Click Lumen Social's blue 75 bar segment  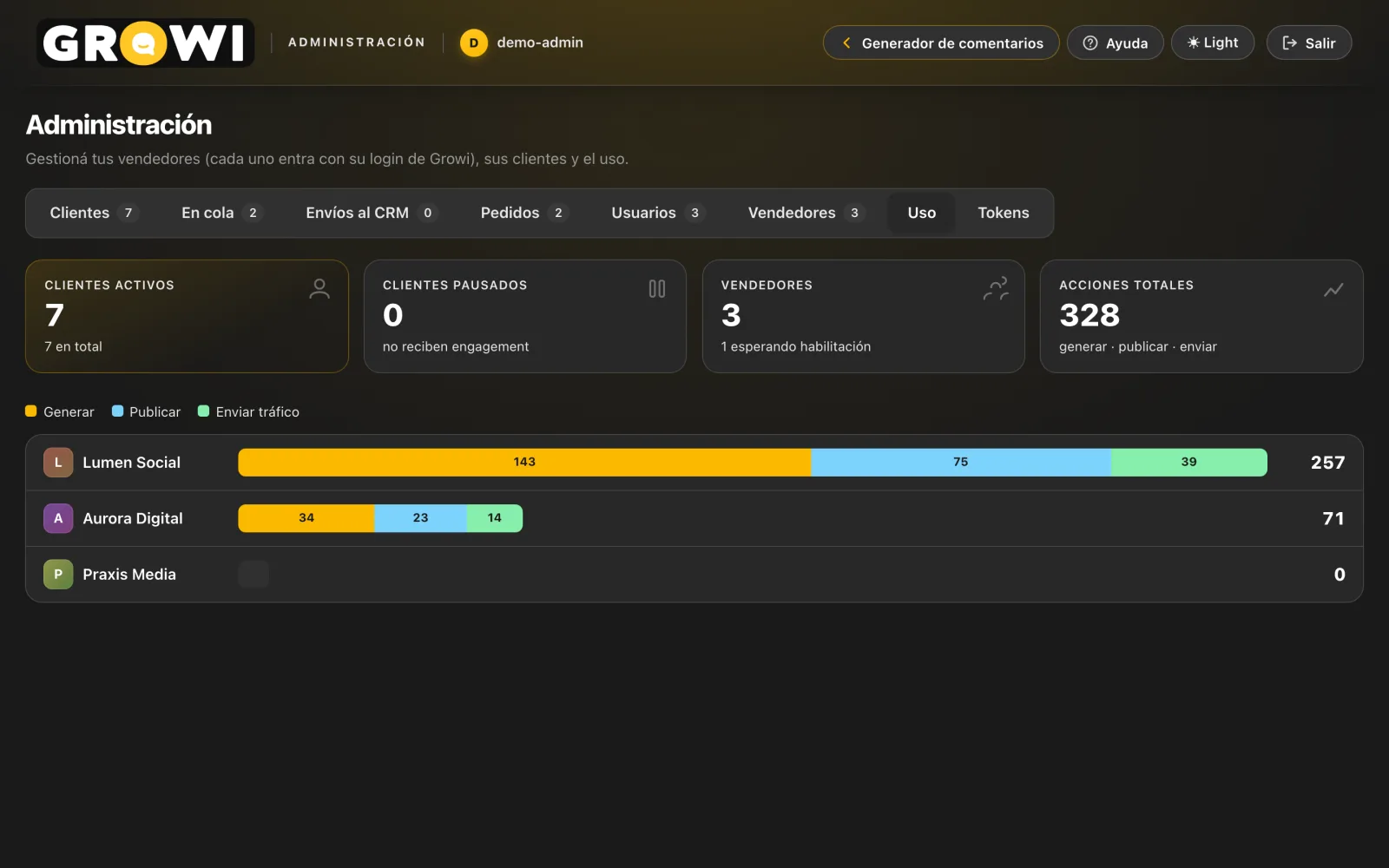pyautogui.click(x=961, y=462)
